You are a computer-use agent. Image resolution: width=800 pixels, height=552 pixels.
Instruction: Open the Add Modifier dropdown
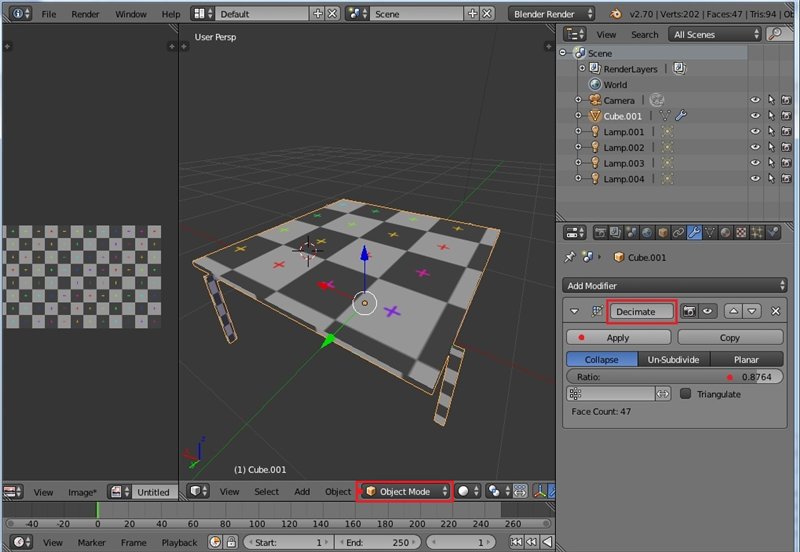pos(676,286)
